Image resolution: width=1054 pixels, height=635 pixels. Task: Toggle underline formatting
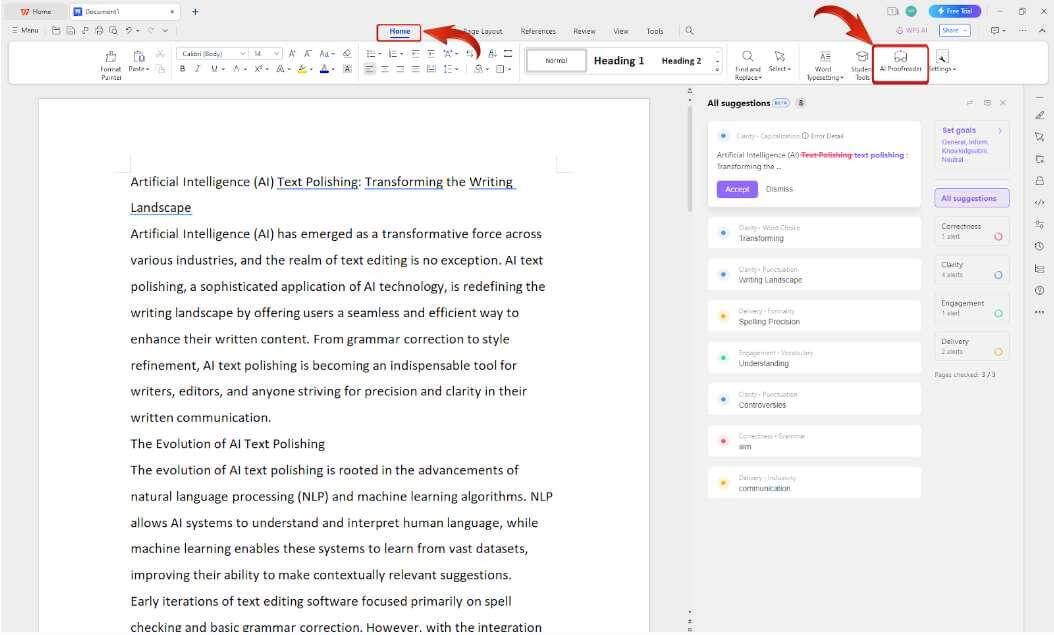(x=213, y=68)
